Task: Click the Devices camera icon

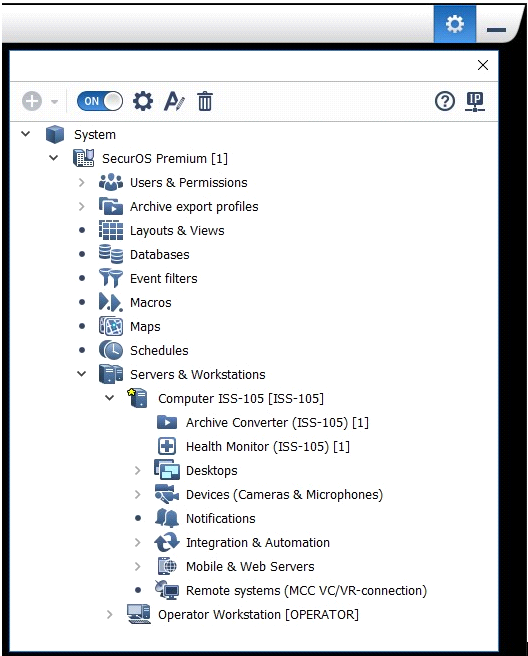Action: click(x=167, y=494)
